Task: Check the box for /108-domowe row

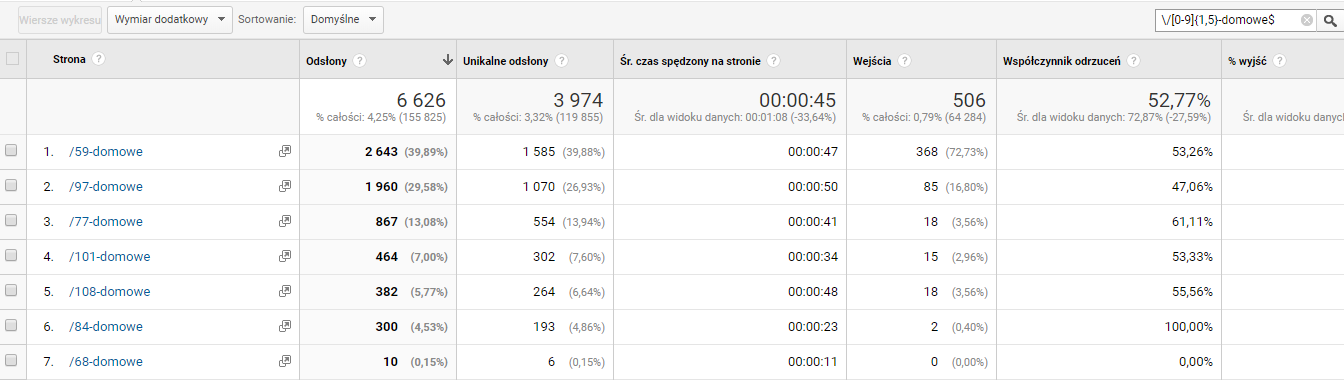Action: (x=12, y=291)
